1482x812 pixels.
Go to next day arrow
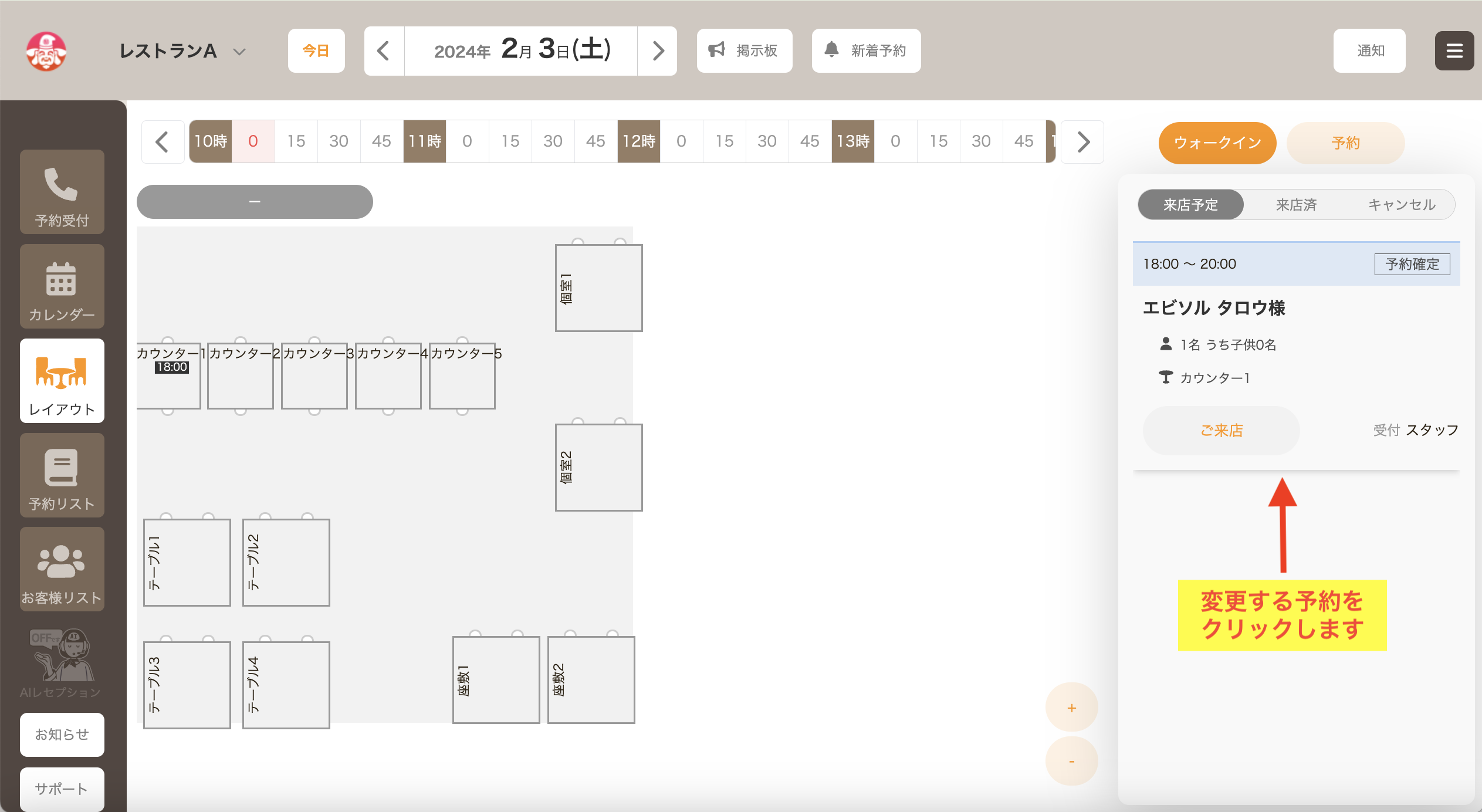[658, 51]
